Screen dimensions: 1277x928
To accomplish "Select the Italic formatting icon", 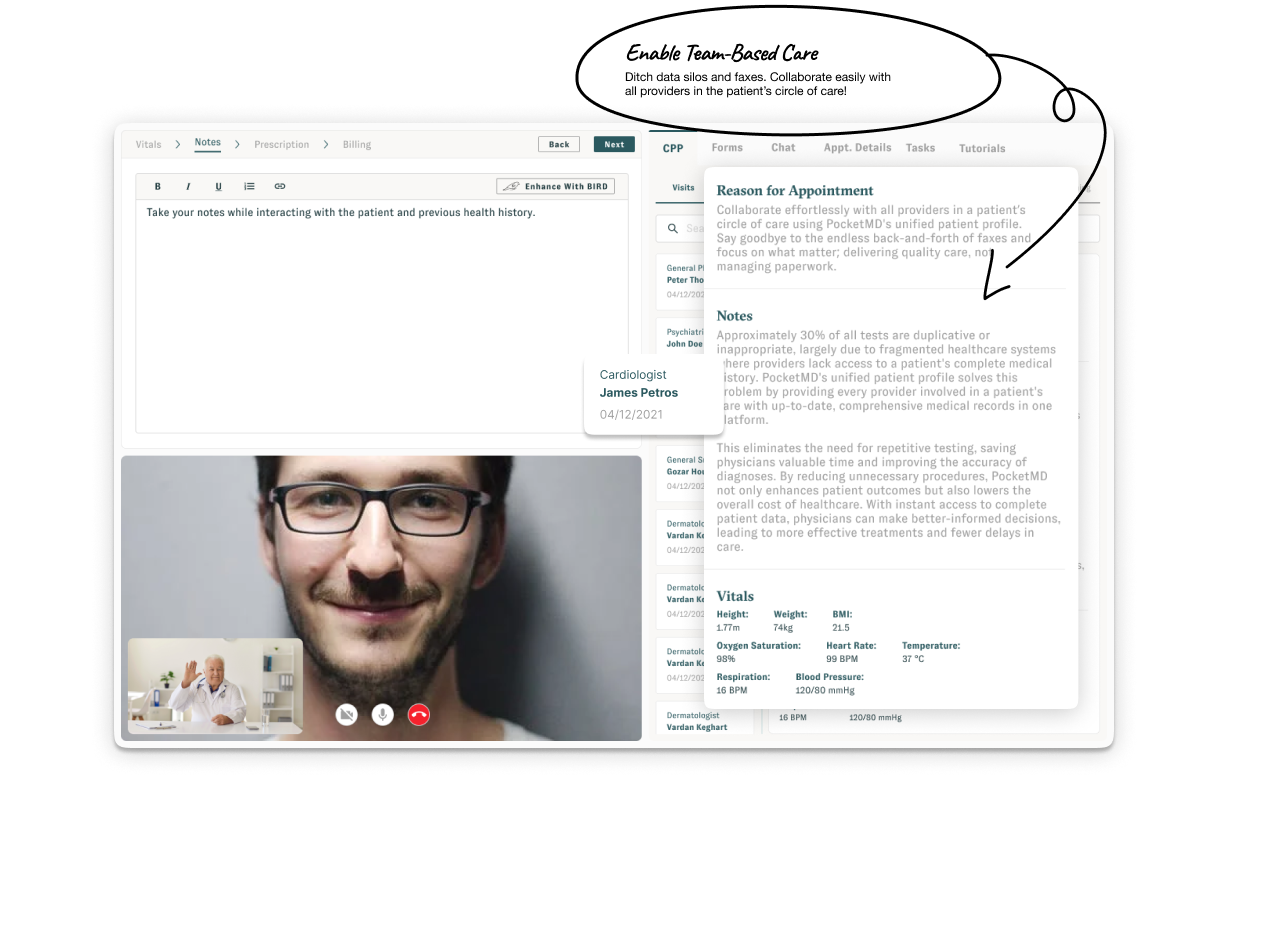I will (x=187, y=185).
